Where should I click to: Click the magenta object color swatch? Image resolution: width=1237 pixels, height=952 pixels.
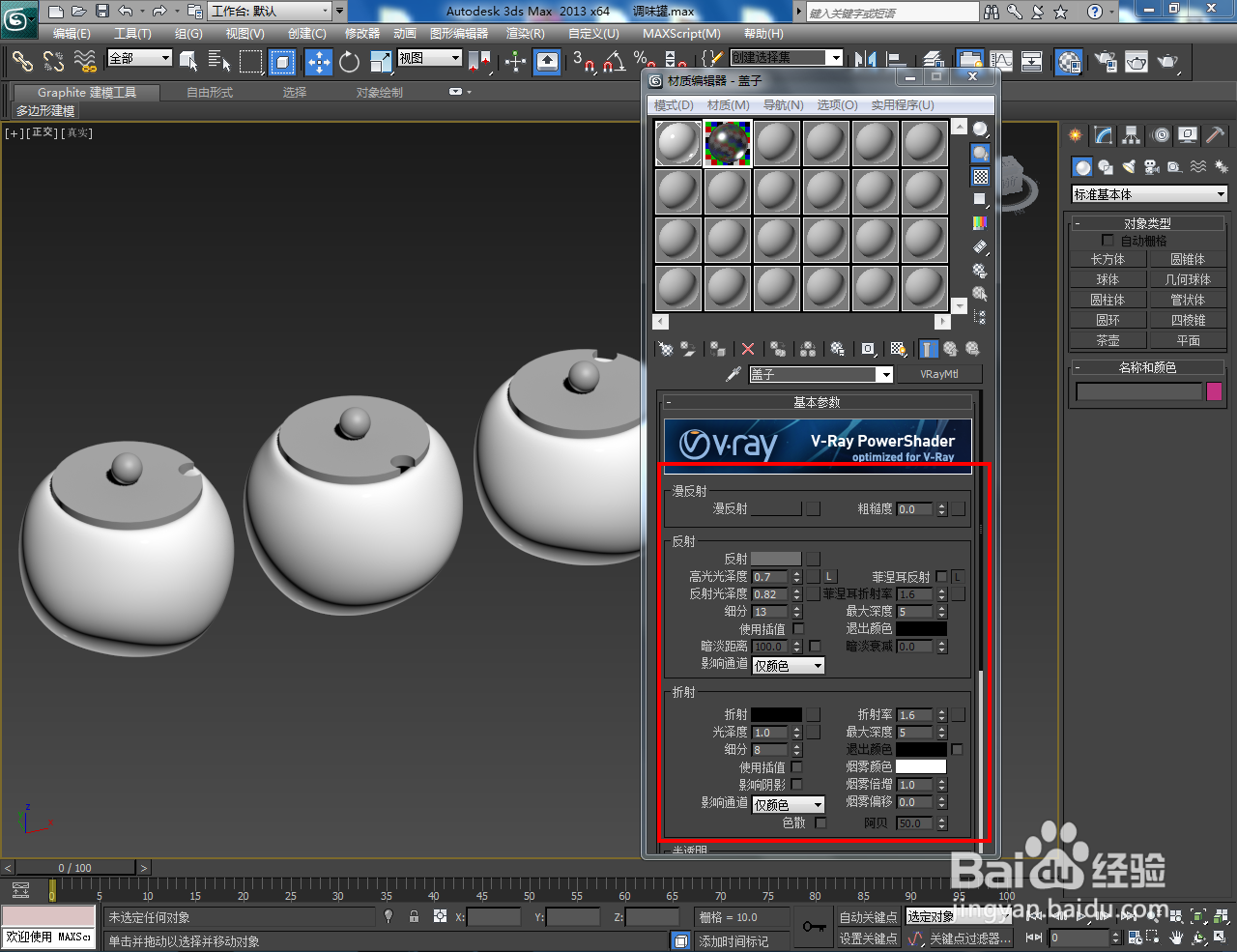pos(1215,391)
